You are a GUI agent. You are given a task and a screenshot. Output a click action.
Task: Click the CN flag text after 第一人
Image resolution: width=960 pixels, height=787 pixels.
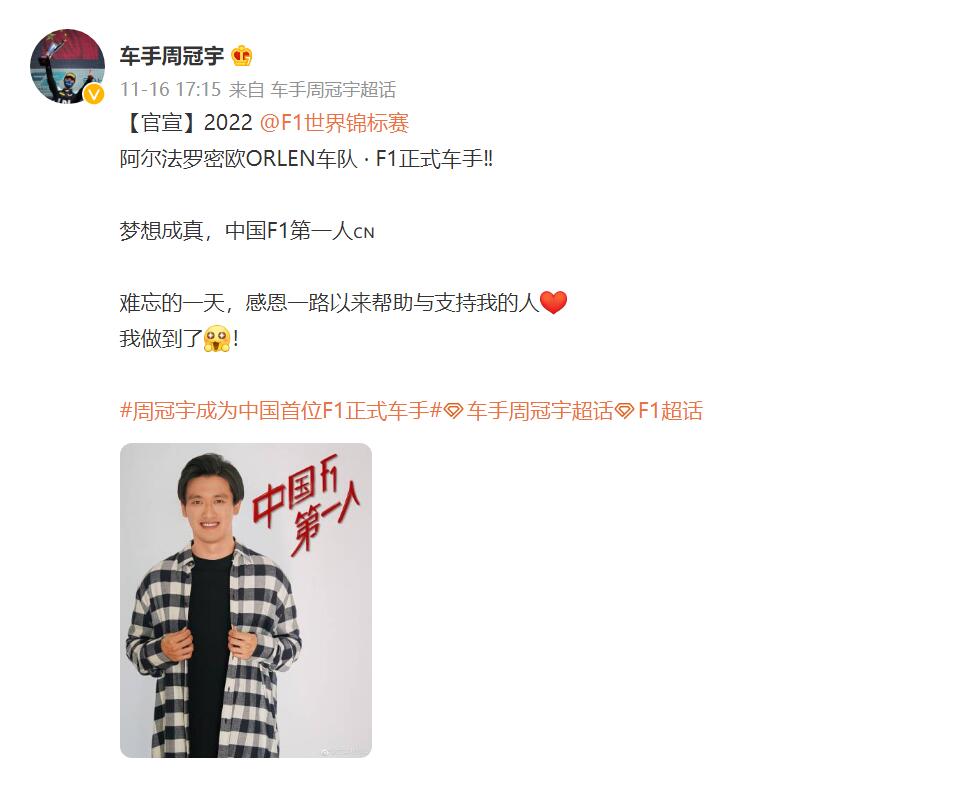tap(364, 233)
